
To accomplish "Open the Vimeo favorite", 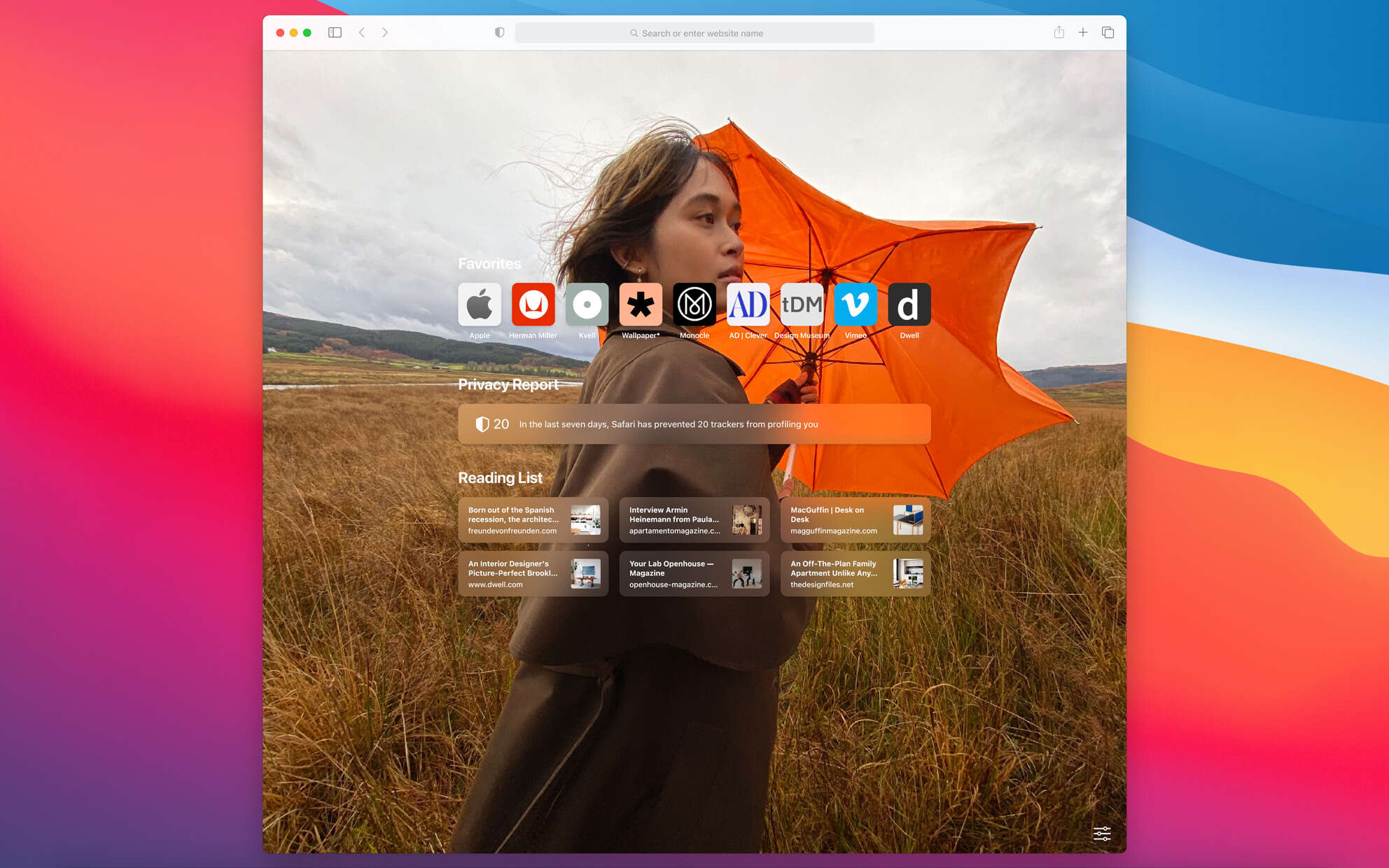I will [856, 304].
